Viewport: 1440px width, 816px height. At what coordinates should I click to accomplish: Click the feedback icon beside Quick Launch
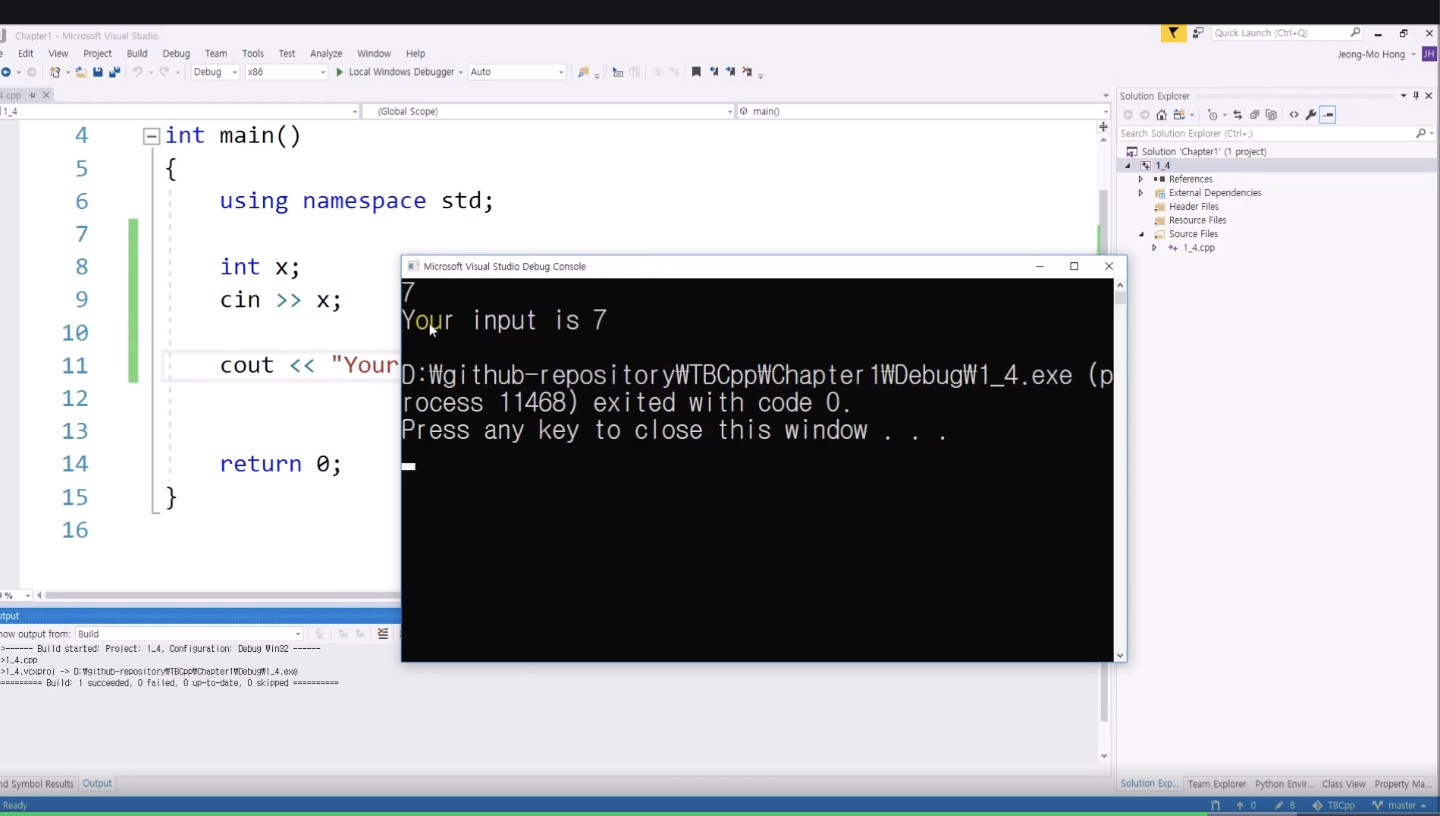(1198, 33)
